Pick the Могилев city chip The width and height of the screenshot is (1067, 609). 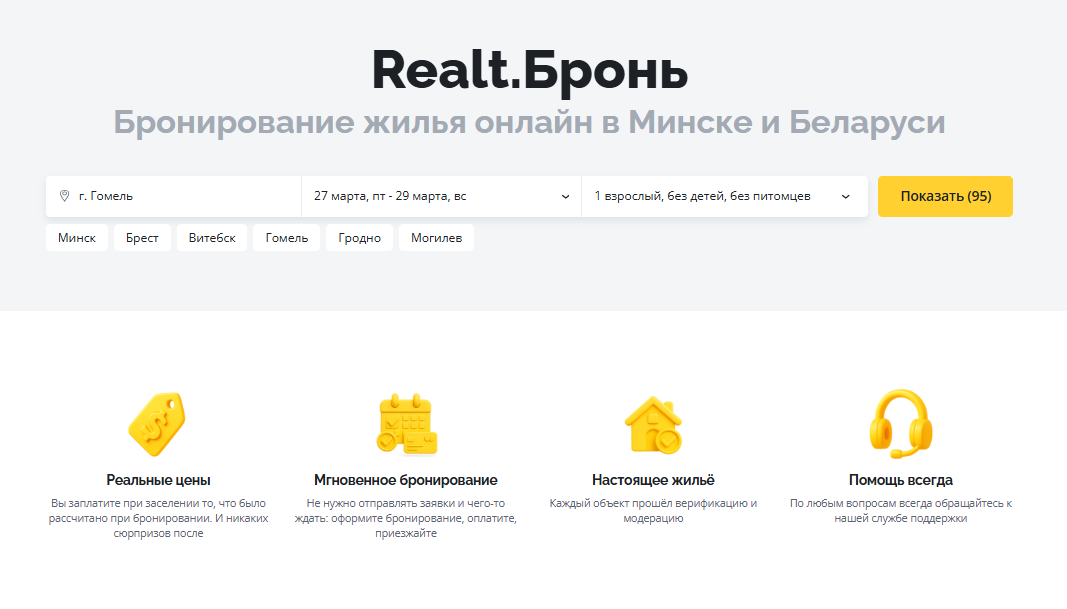436,238
